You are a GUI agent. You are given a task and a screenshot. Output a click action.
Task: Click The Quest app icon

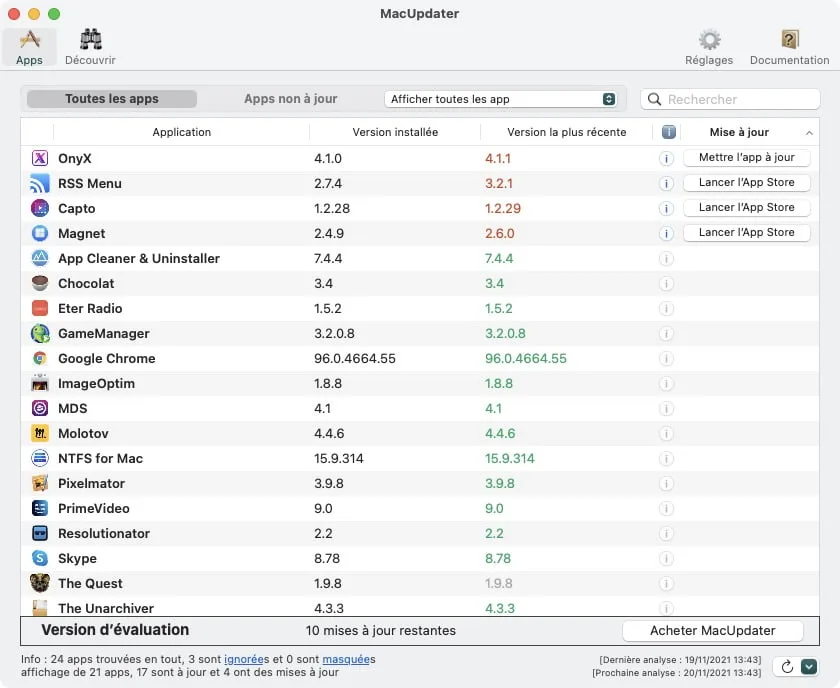point(40,583)
